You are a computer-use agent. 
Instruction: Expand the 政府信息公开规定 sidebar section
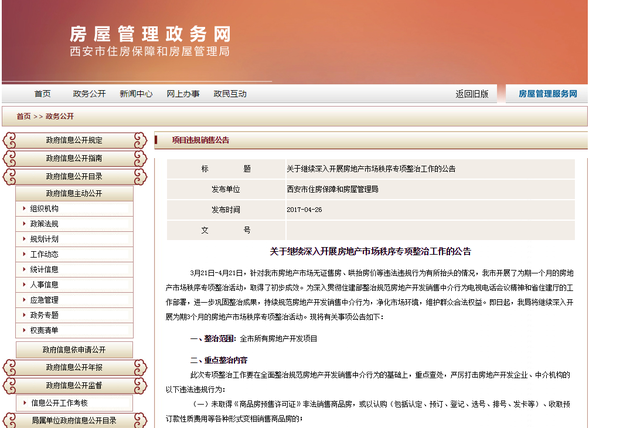(x=74, y=140)
